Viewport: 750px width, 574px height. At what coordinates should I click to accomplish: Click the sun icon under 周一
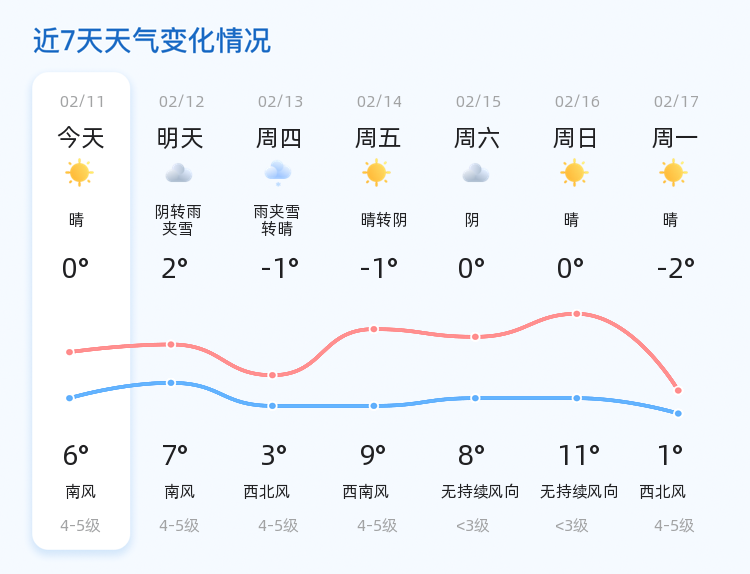point(673,173)
